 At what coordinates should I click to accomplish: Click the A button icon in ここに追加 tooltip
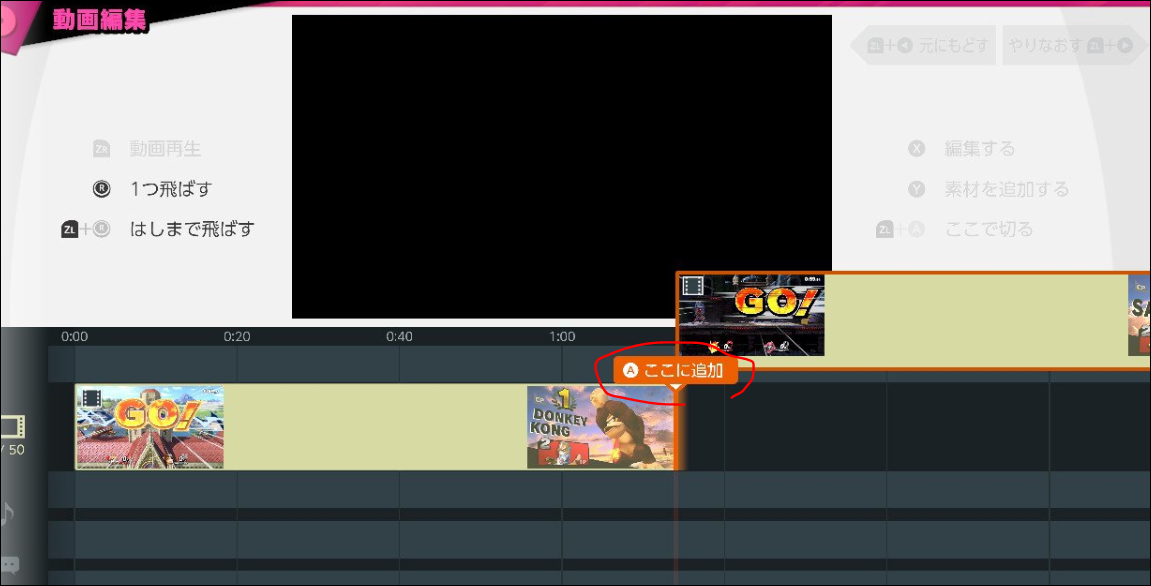point(630,371)
